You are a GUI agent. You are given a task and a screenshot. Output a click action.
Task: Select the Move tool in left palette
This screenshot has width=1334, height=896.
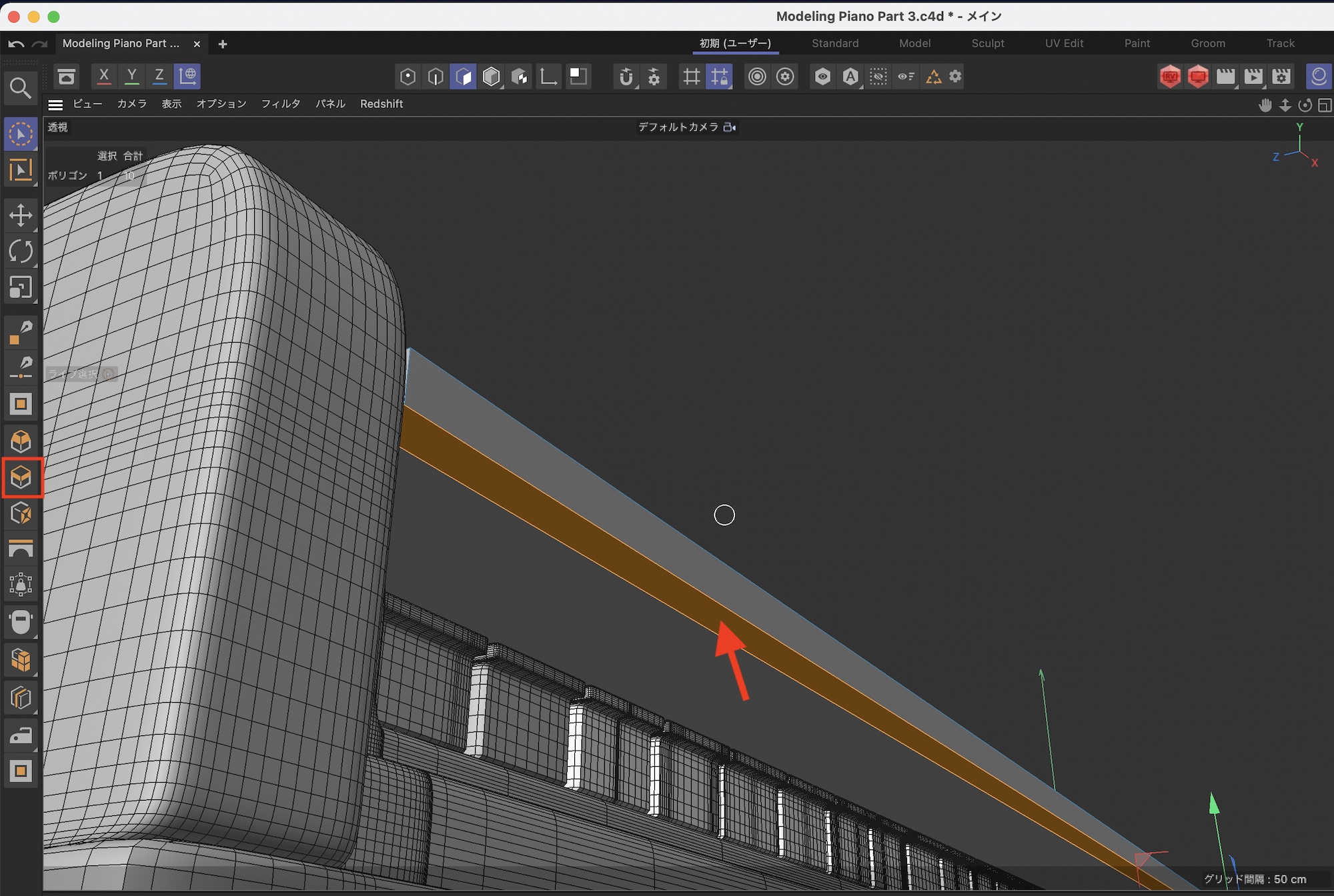coord(21,215)
